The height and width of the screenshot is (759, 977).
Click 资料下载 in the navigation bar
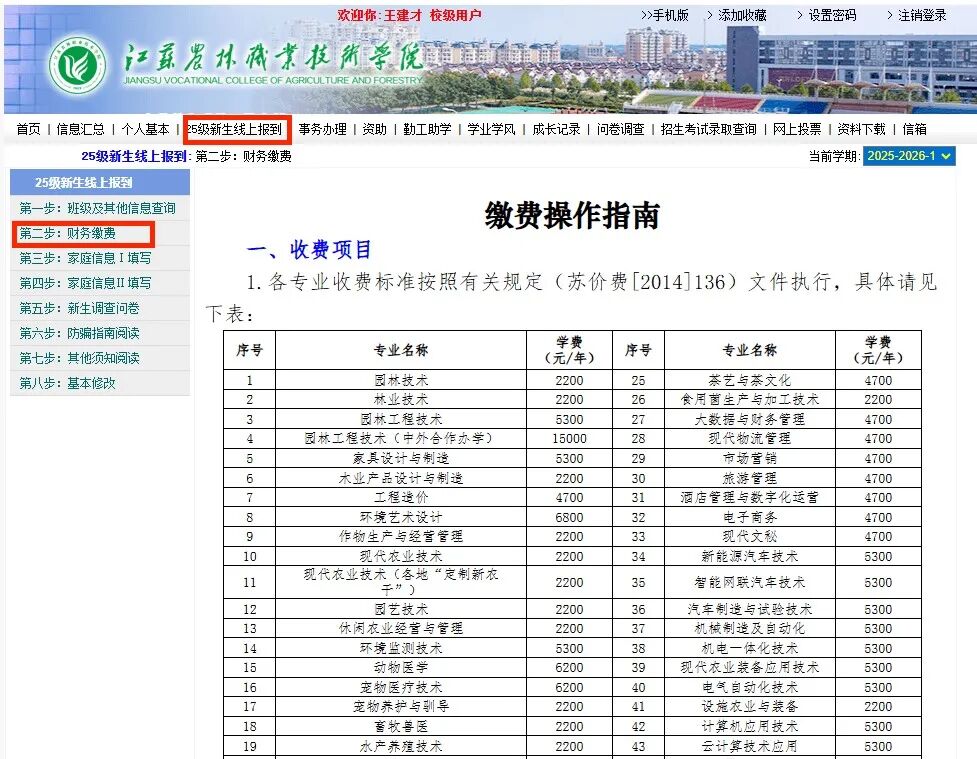tap(861, 129)
